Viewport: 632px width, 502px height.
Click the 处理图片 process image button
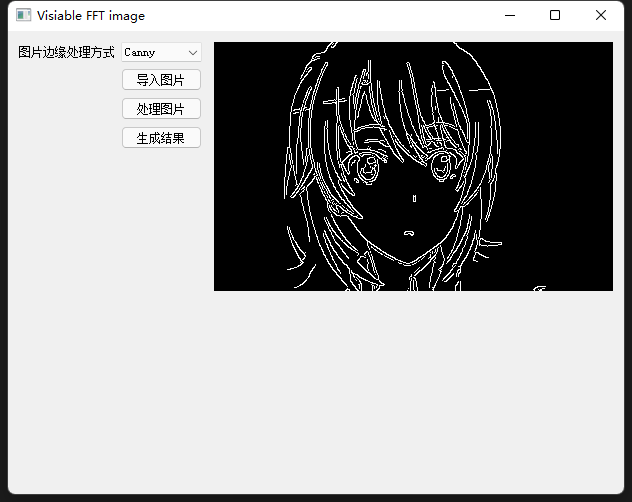[x=161, y=109]
